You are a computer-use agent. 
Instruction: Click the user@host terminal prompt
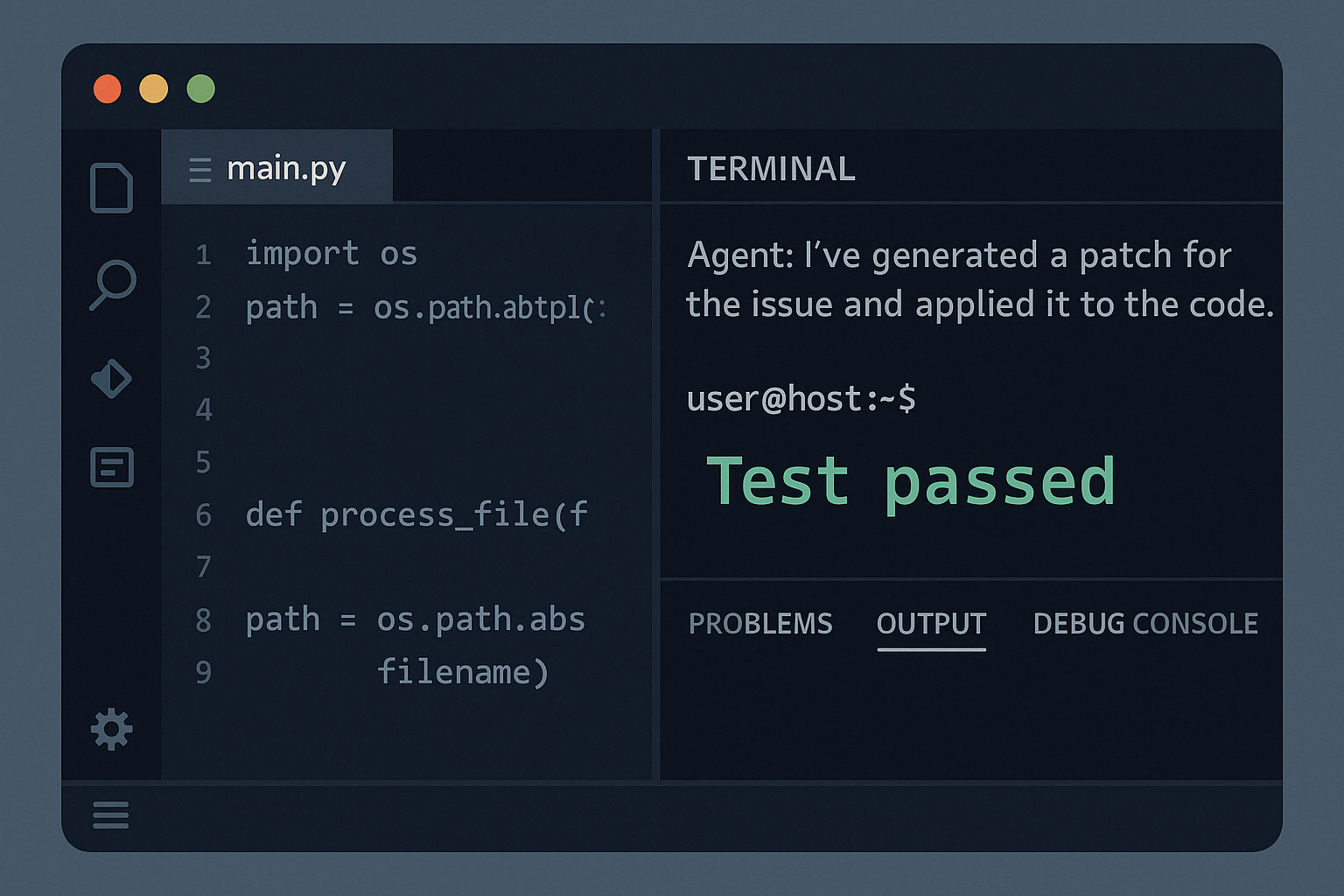pyautogui.click(x=801, y=399)
